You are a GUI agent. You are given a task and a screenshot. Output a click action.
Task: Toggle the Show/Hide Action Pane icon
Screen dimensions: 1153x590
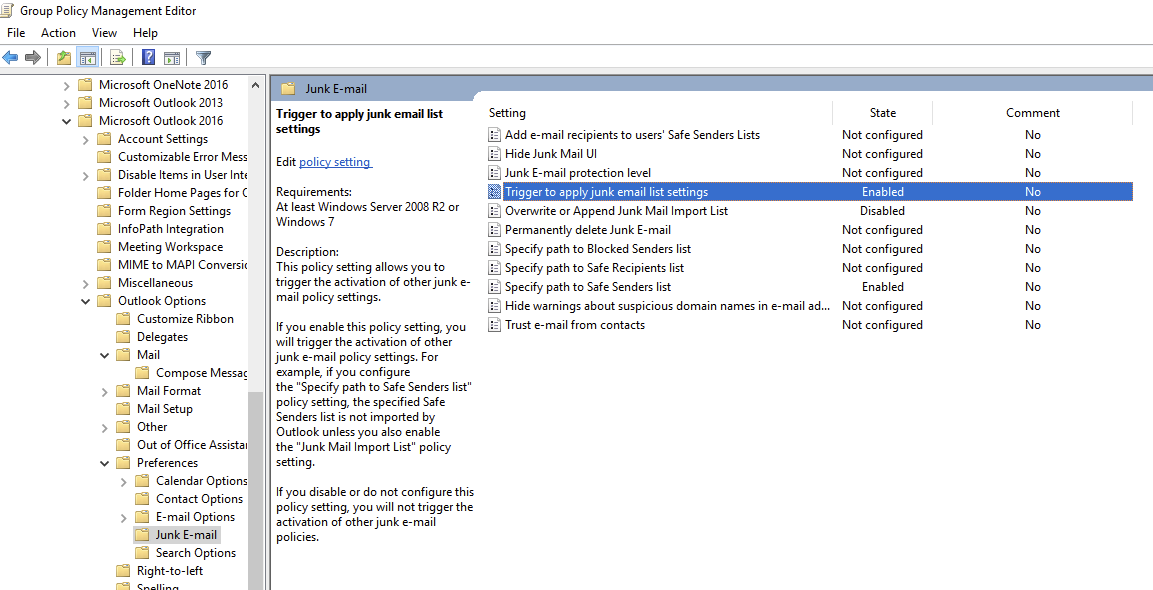(172, 57)
